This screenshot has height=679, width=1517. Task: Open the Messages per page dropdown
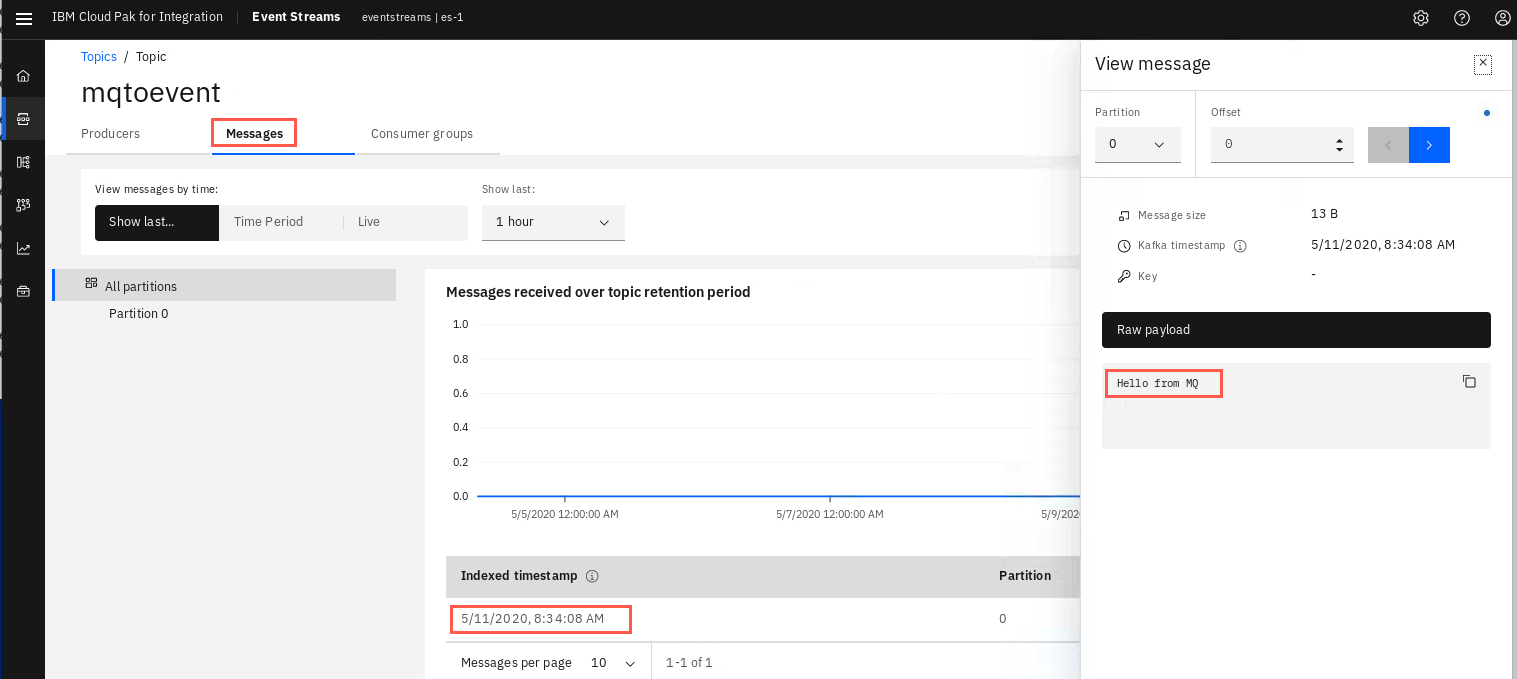(x=613, y=663)
